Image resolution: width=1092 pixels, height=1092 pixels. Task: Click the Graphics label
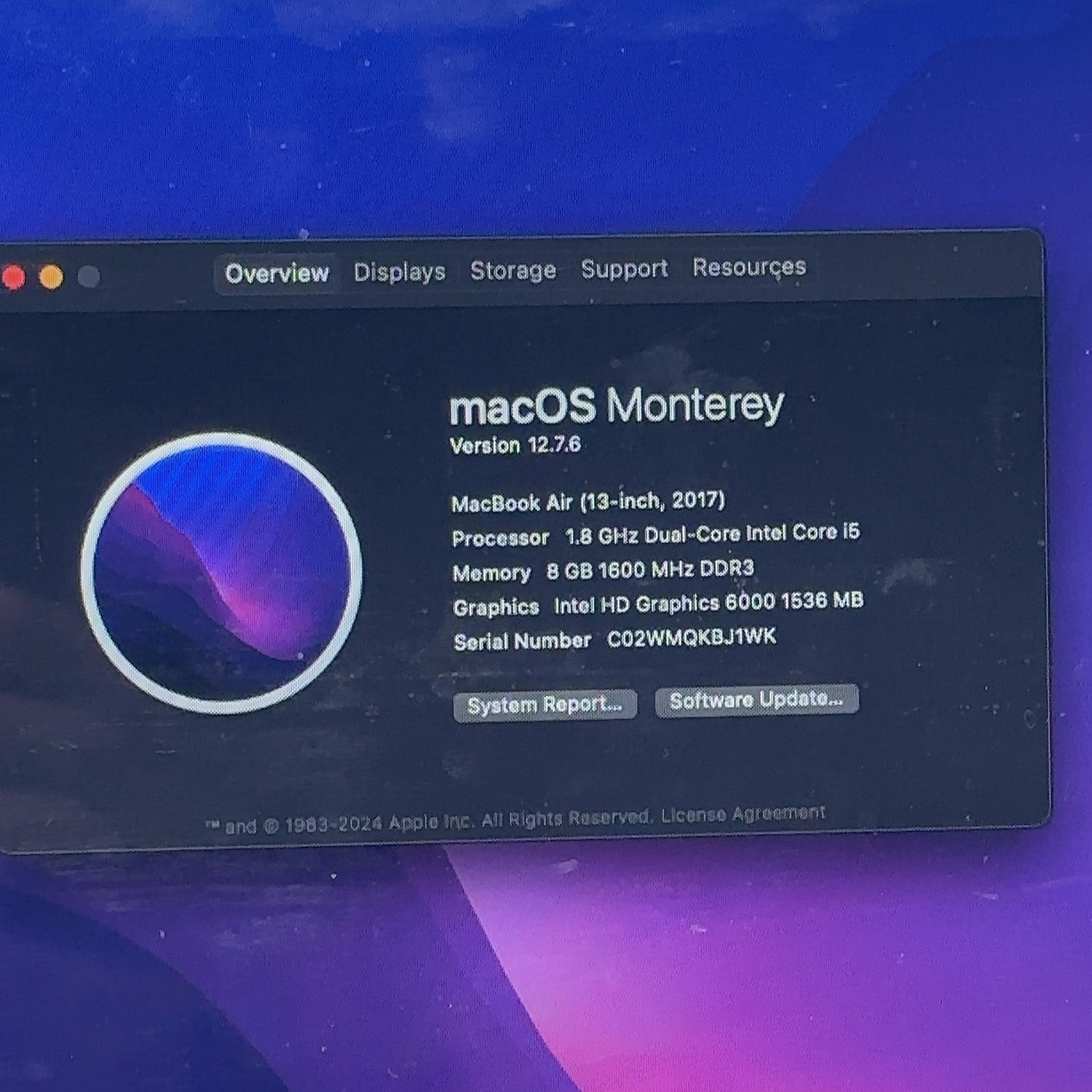point(496,607)
